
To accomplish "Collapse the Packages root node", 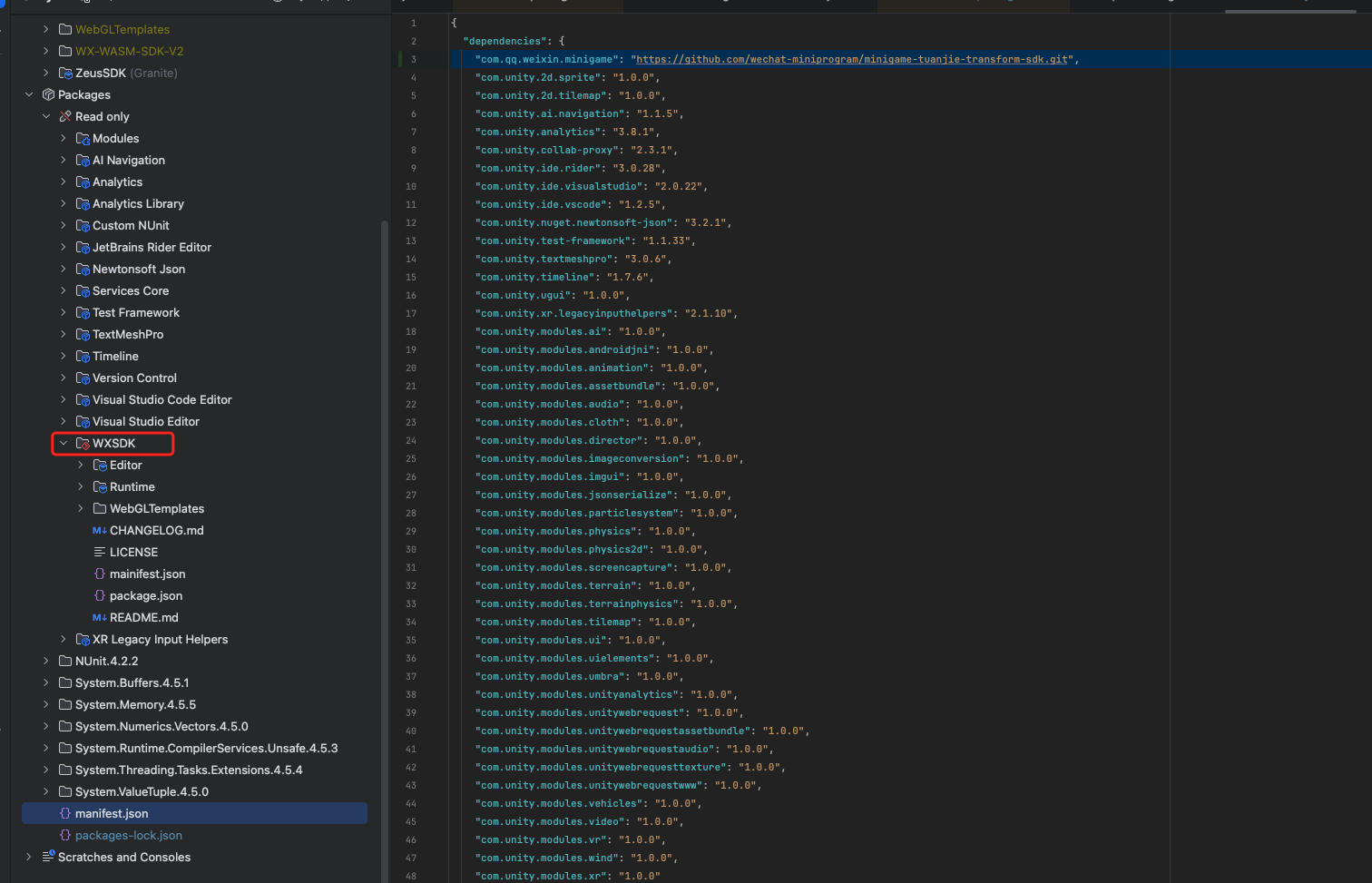I will [29, 95].
